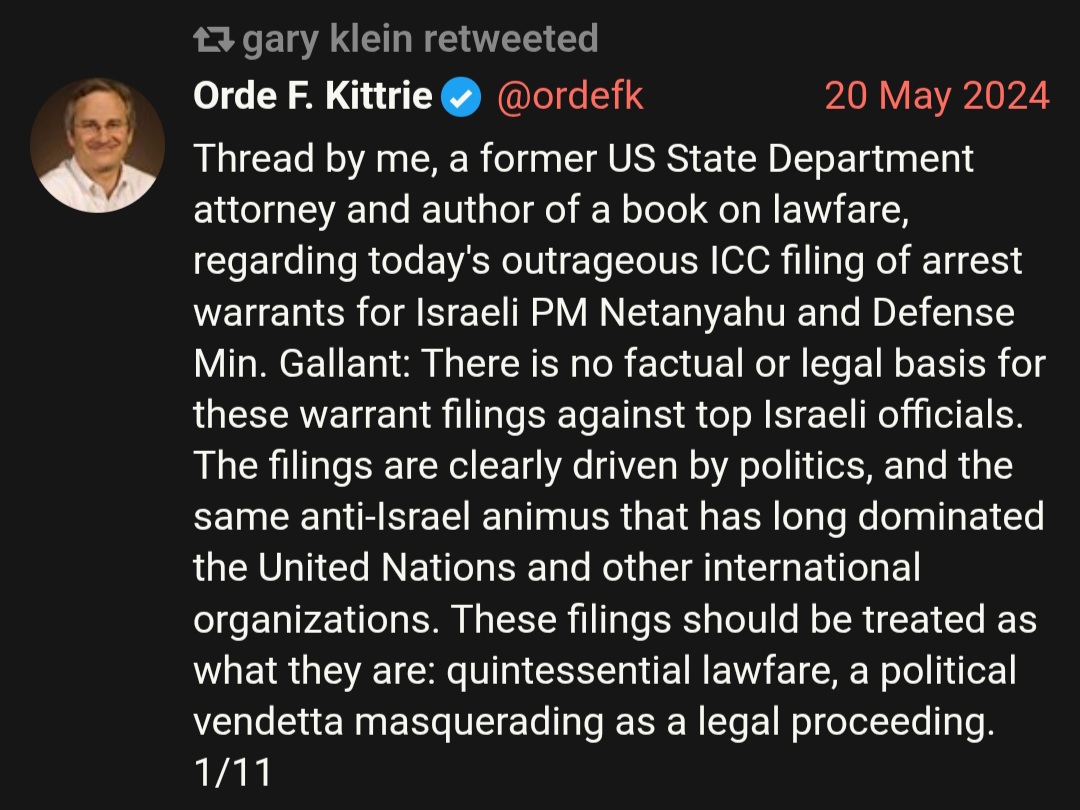Open the tweet via the 20 May 2024 date
Image resolution: width=1080 pixels, height=810 pixels.
point(937,95)
